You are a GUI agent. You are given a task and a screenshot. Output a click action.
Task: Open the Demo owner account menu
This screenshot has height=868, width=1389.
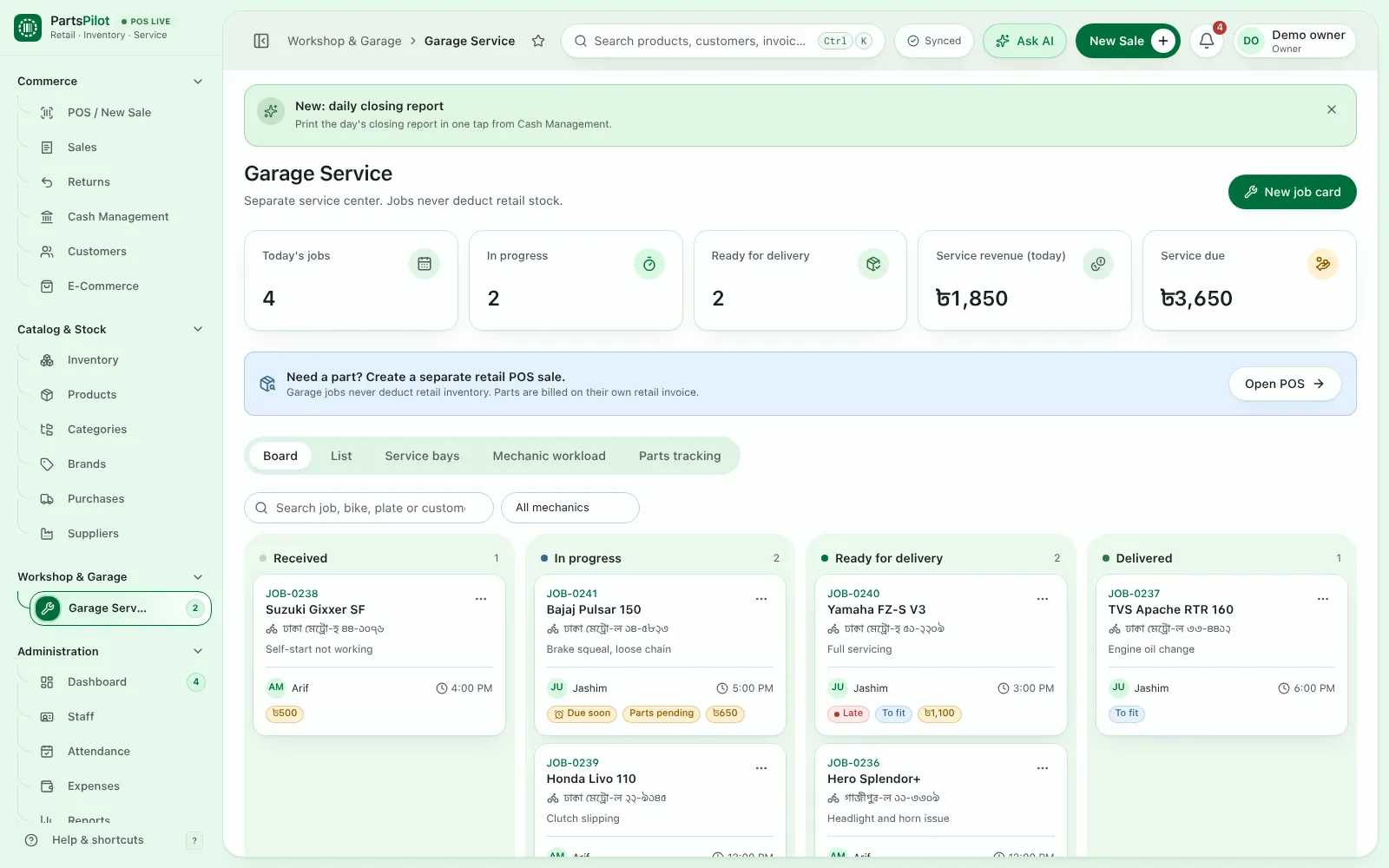1295,41
